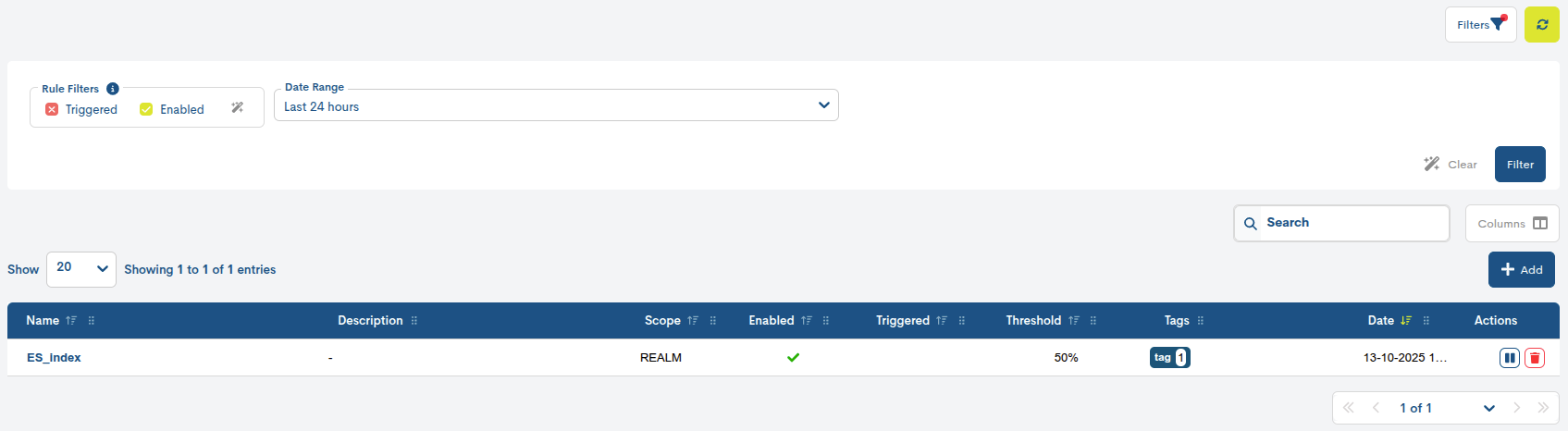Delete the ES_Index rule
This screenshot has height=431, width=1568.
pos(1535,358)
